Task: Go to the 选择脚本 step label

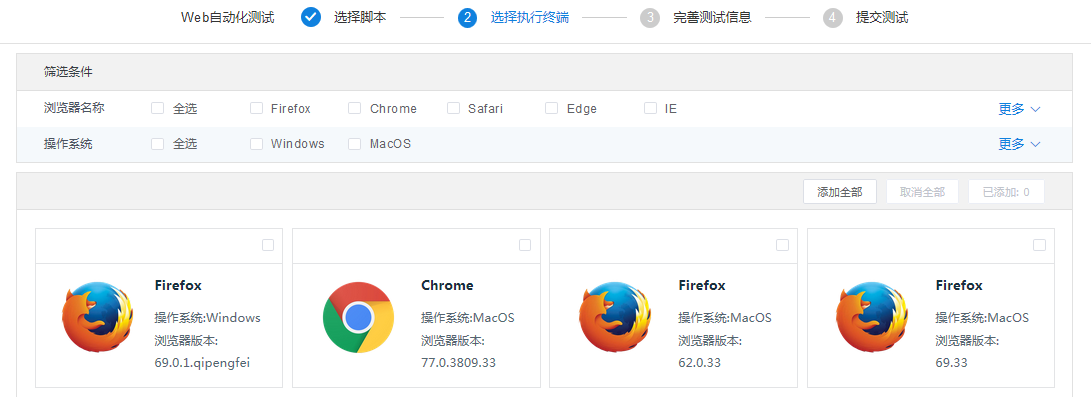Action: tap(360, 17)
